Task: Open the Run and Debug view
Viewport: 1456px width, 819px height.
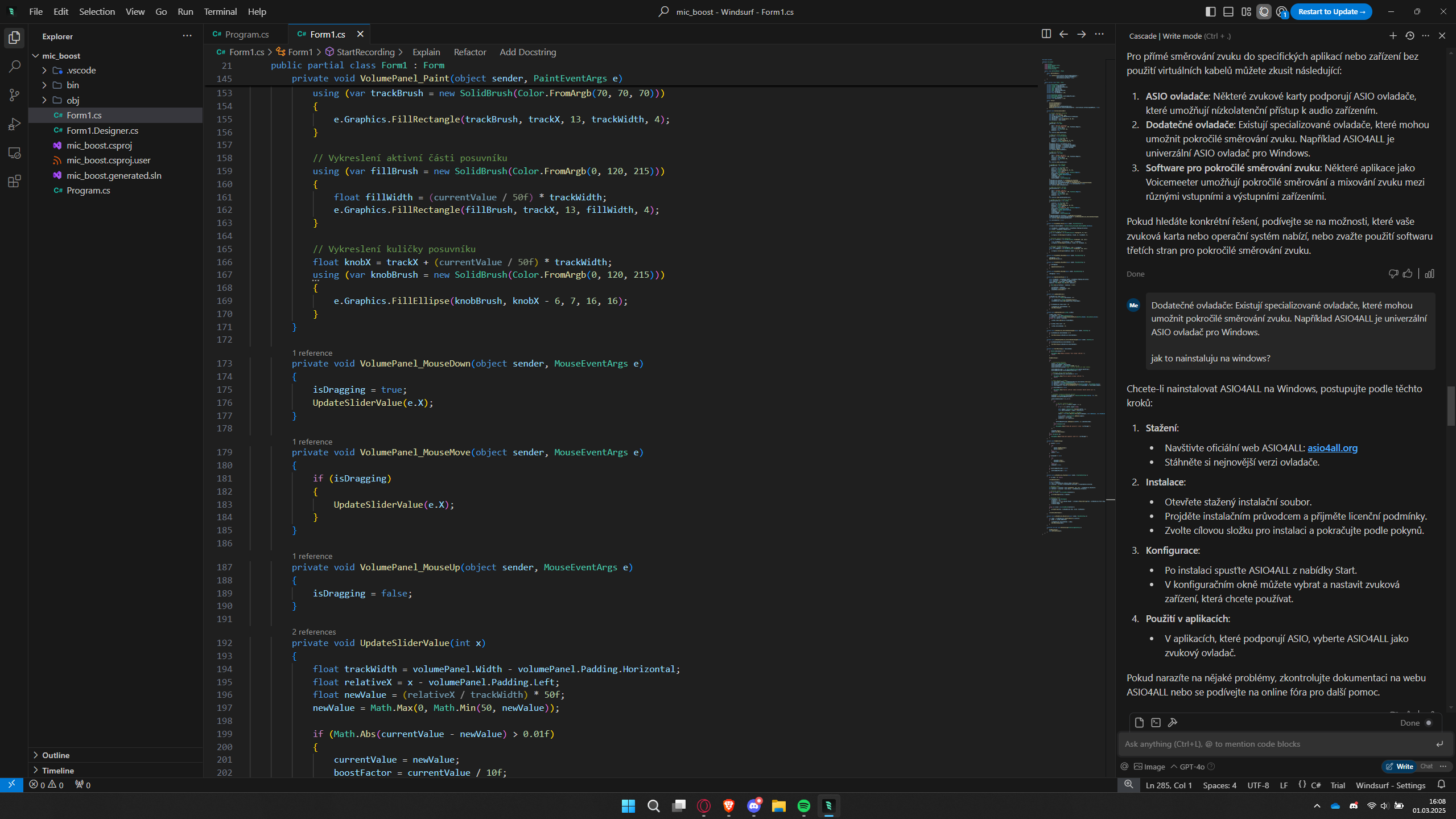Action: tap(14, 124)
